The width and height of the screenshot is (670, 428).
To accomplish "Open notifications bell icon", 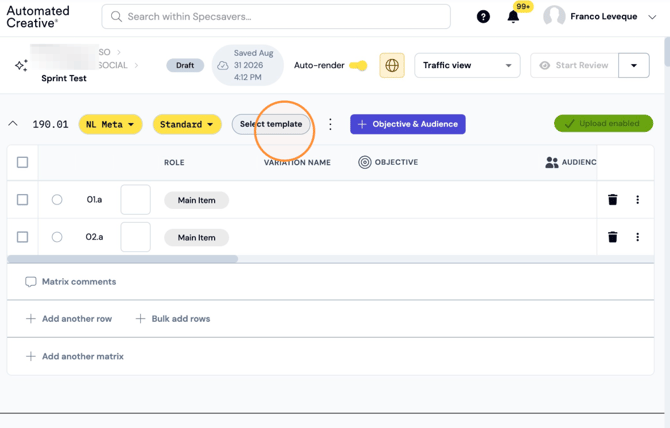I will point(513,17).
